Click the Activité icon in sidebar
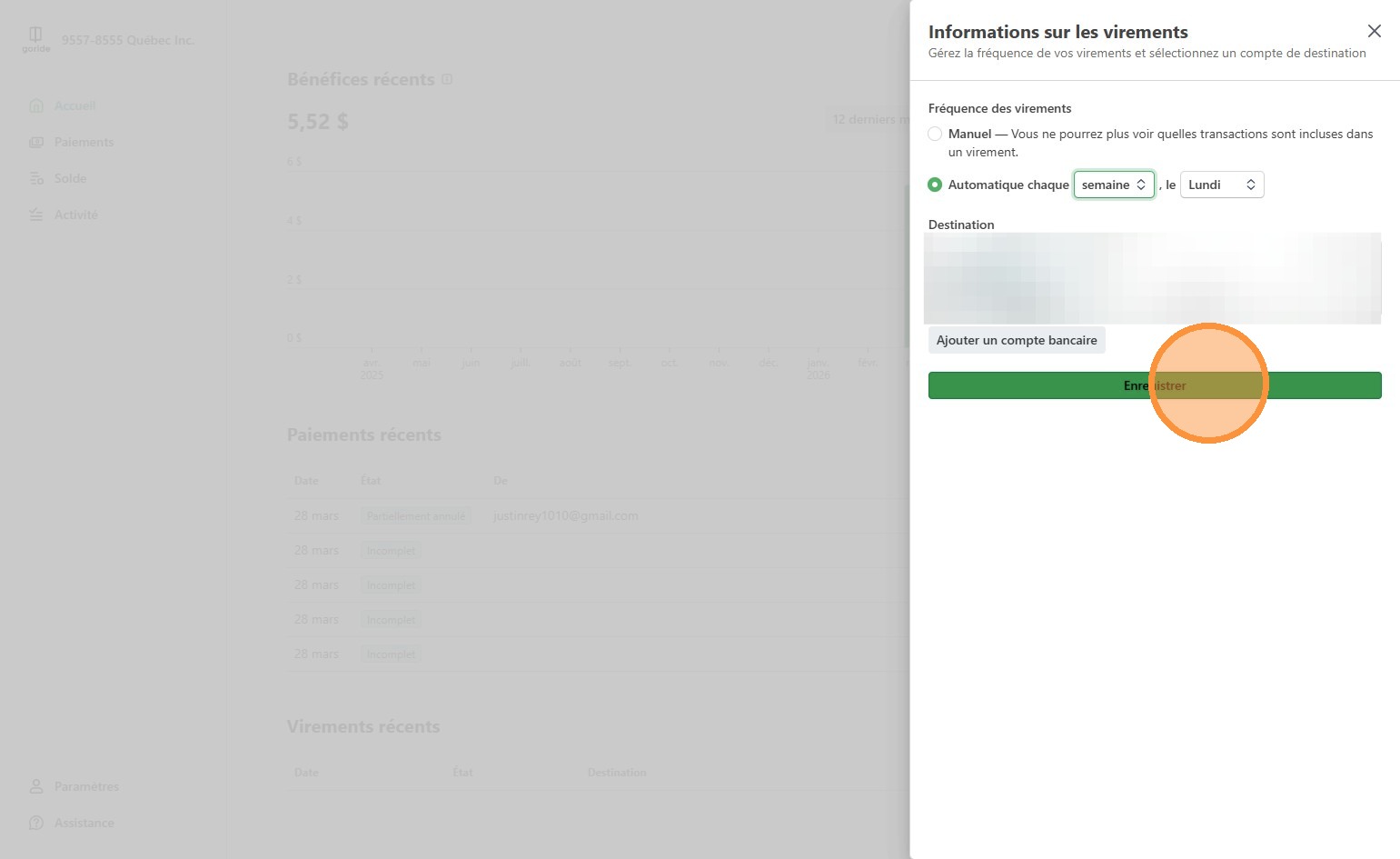This screenshot has height=859, width=1400. coord(36,215)
